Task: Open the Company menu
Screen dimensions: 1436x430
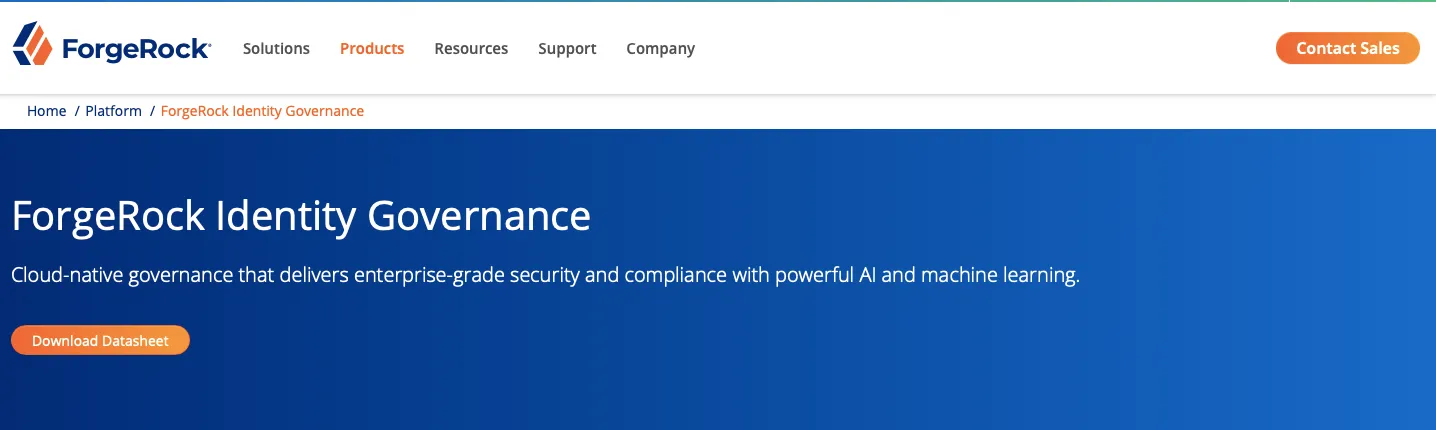Action: point(660,48)
